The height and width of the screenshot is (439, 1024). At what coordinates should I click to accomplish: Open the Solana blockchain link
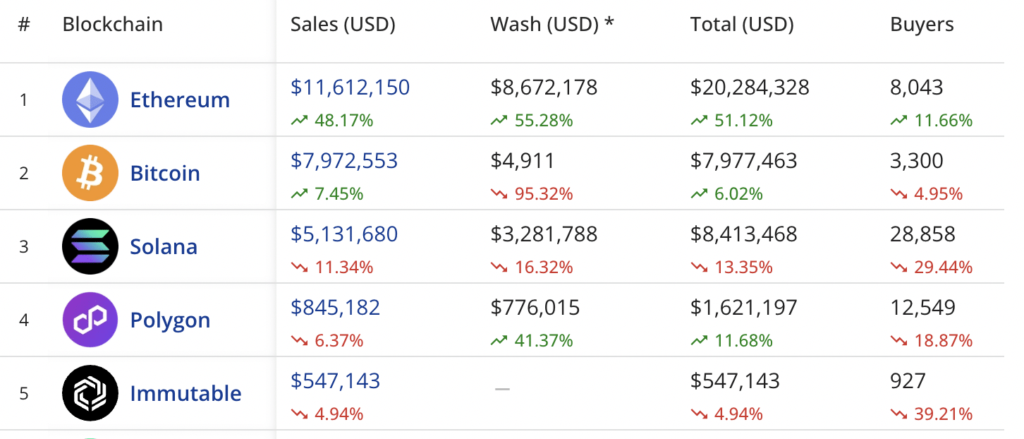point(164,246)
